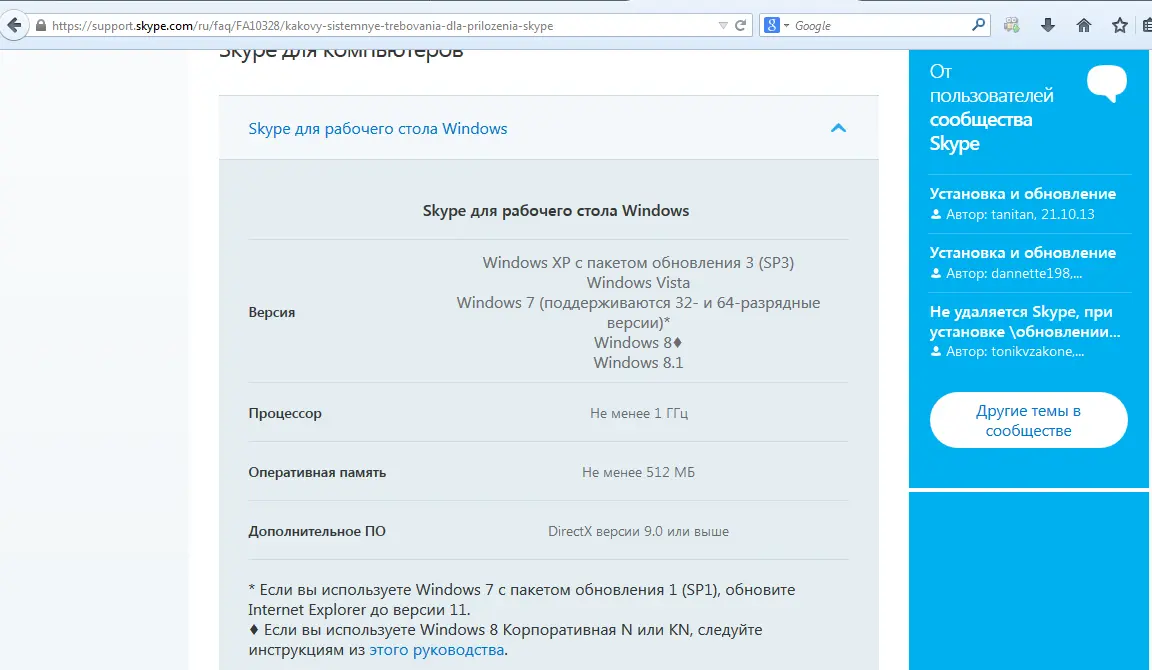Image resolution: width=1152 pixels, height=670 pixels.
Task: Click the 'Skype для рабочего стола Windows' header link
Action: coord(378,129)
